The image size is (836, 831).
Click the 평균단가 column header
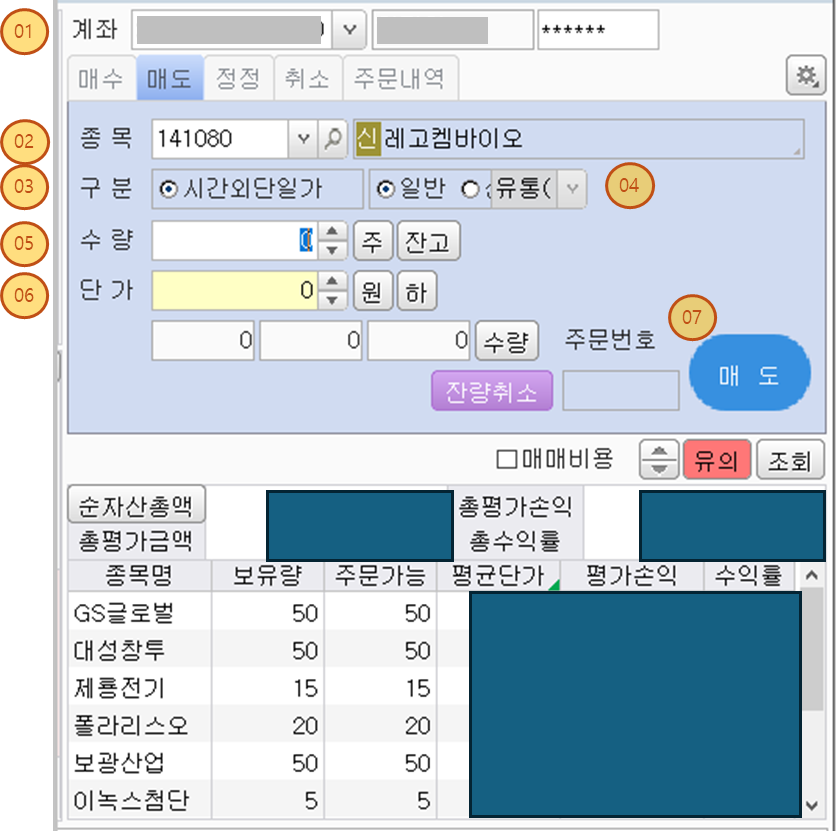tap(498, 575)
